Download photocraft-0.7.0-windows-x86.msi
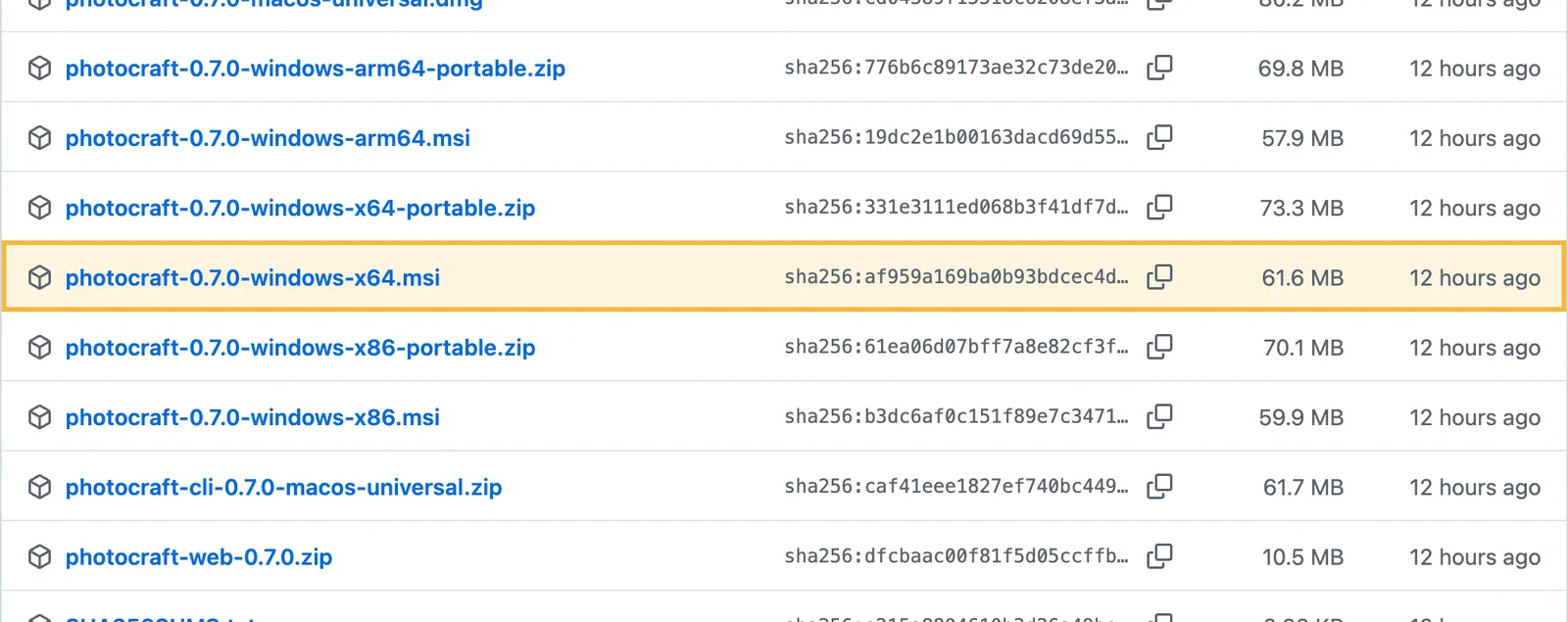 point(253,417)
